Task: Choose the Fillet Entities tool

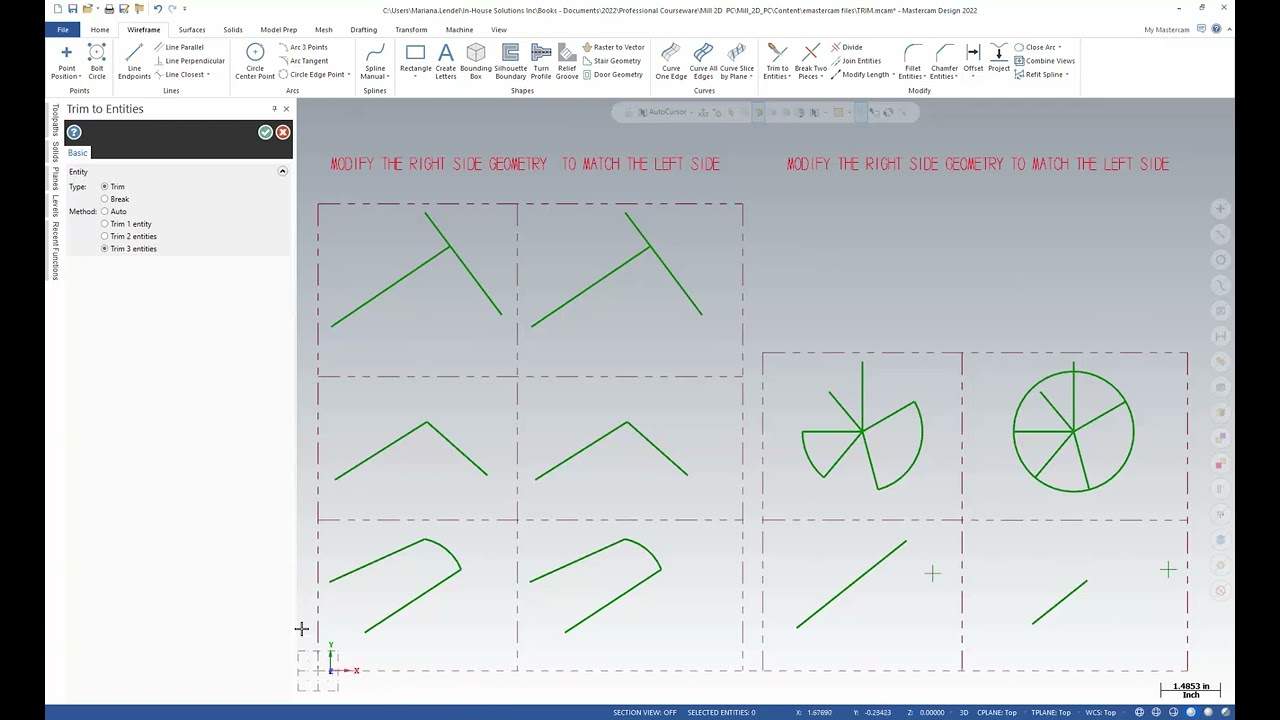Action: click(x=912, y=62)
